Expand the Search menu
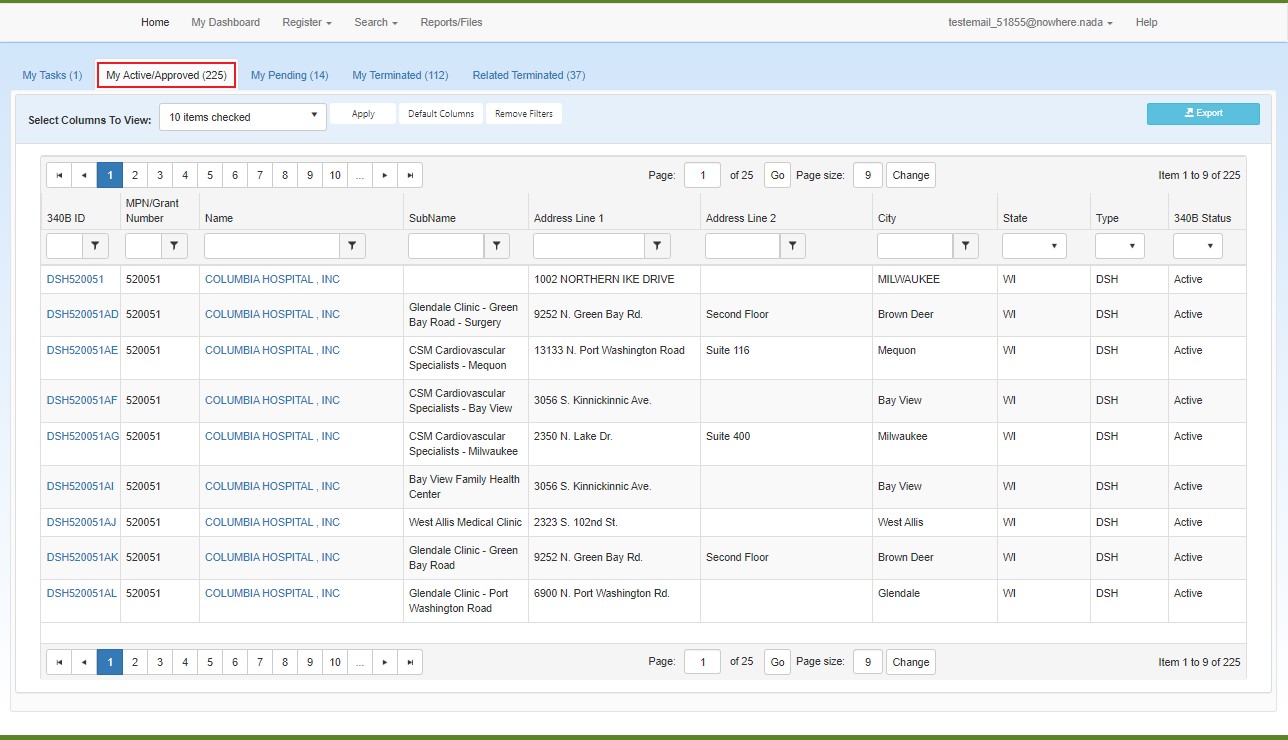 (x=376, y=22)
